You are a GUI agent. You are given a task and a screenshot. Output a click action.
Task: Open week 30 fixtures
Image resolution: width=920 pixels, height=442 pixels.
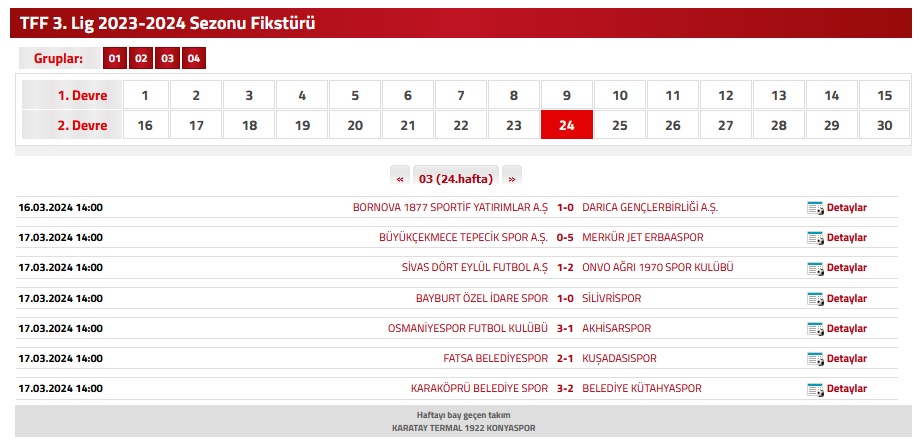coord(884,125)
